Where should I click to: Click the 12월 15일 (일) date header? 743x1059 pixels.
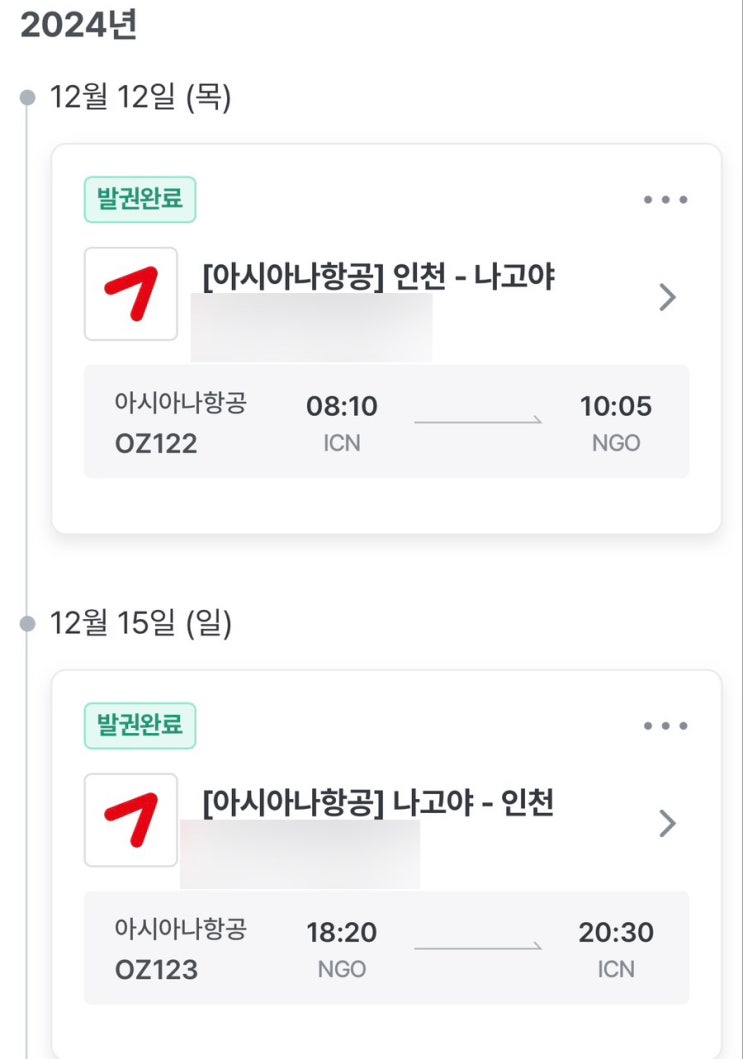141,624
